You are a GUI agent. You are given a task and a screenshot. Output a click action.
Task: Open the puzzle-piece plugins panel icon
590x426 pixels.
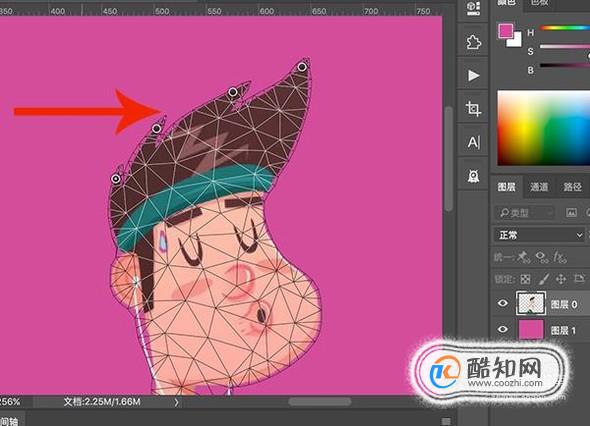[473, 42]
